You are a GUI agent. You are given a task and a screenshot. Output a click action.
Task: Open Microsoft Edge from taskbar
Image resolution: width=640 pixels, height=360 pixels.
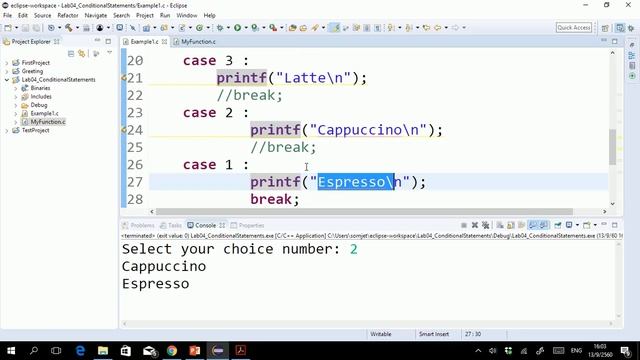[x=80, y=351]
